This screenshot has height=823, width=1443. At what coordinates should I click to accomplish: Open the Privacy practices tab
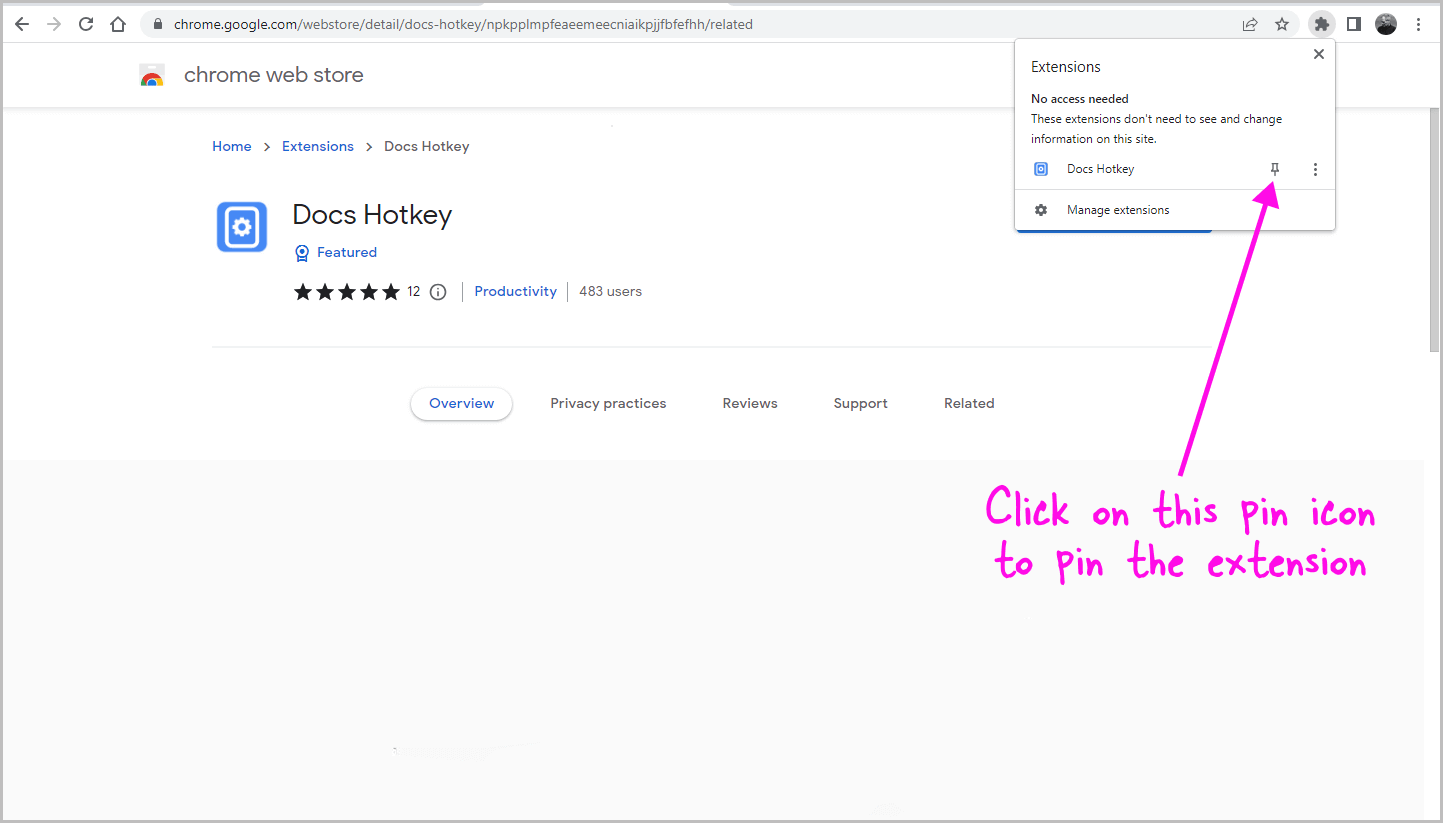click(x=608, y=403)
